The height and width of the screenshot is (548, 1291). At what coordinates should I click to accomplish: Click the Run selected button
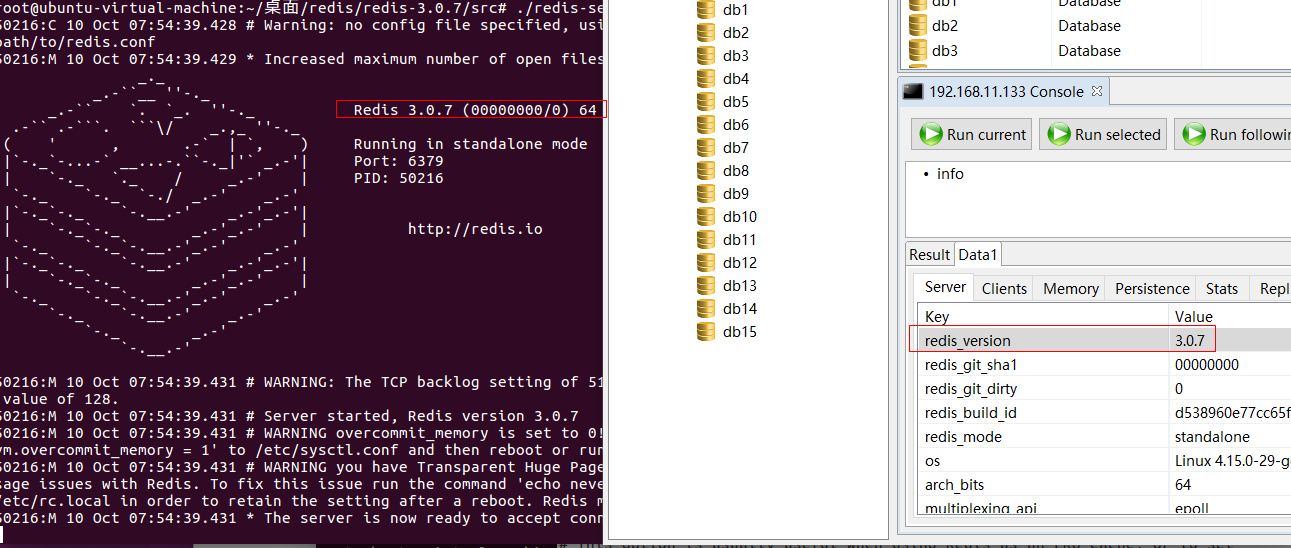pos(1103,134)
